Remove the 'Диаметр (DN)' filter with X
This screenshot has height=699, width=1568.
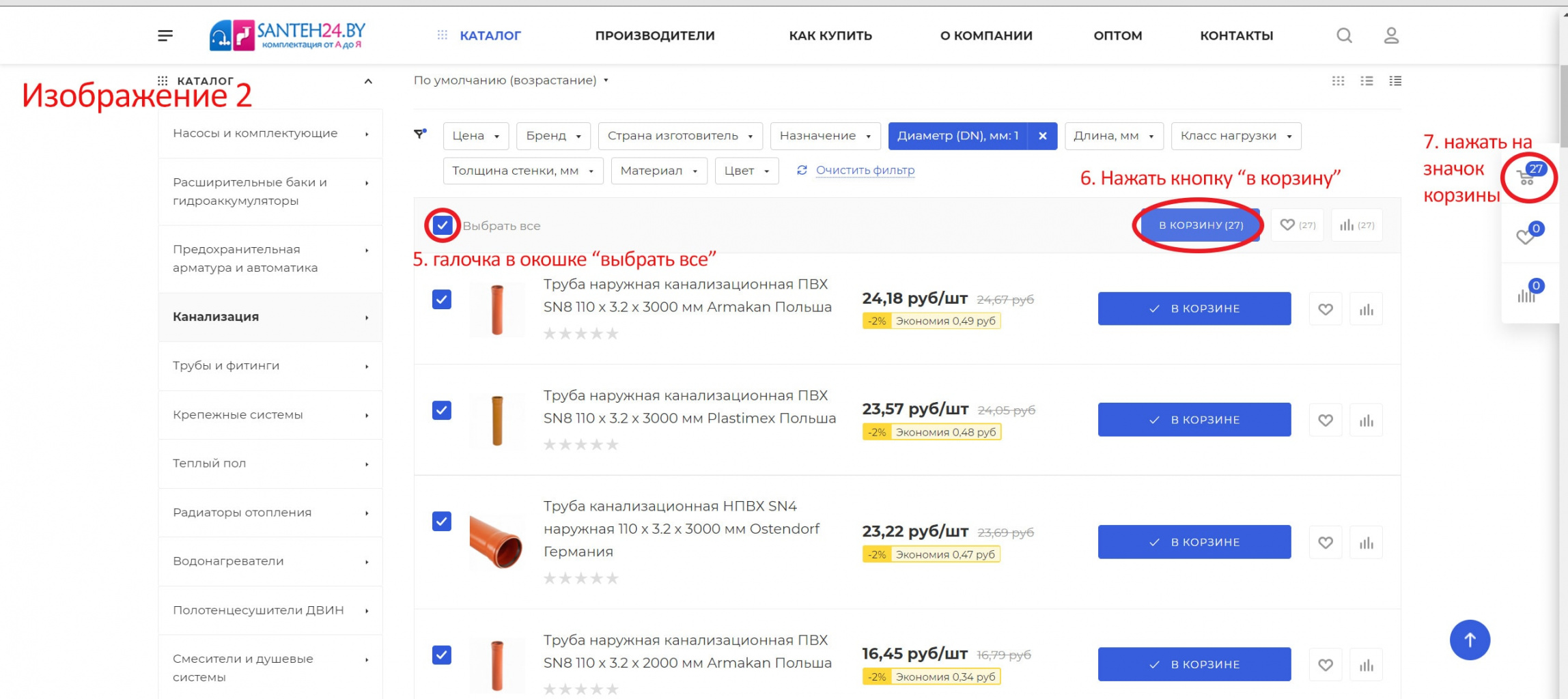pos(1042,136)
